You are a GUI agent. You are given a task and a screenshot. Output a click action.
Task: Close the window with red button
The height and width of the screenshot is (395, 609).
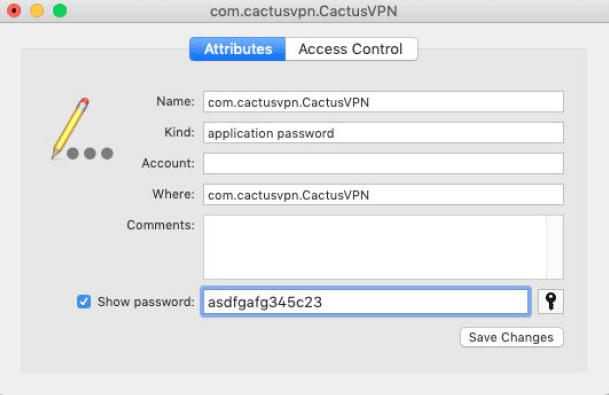point(14,10)
